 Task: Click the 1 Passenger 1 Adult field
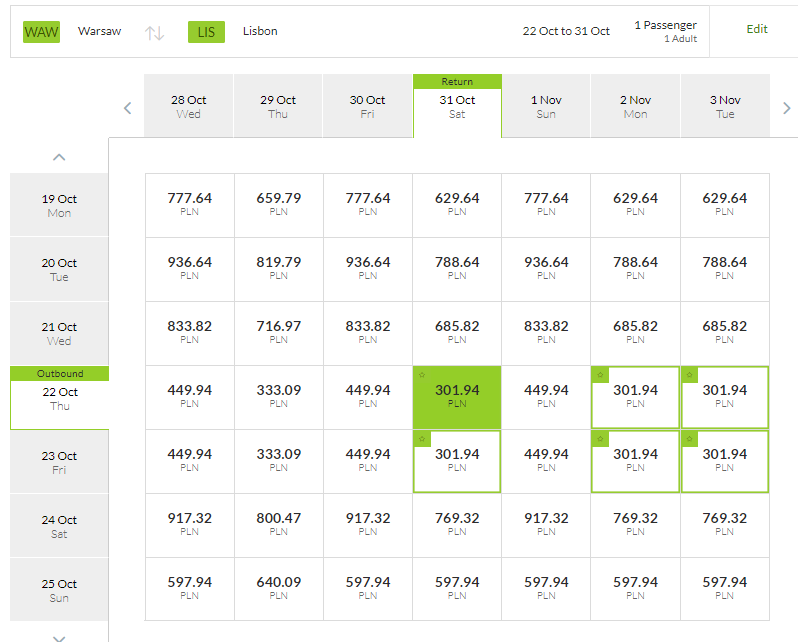665,31
